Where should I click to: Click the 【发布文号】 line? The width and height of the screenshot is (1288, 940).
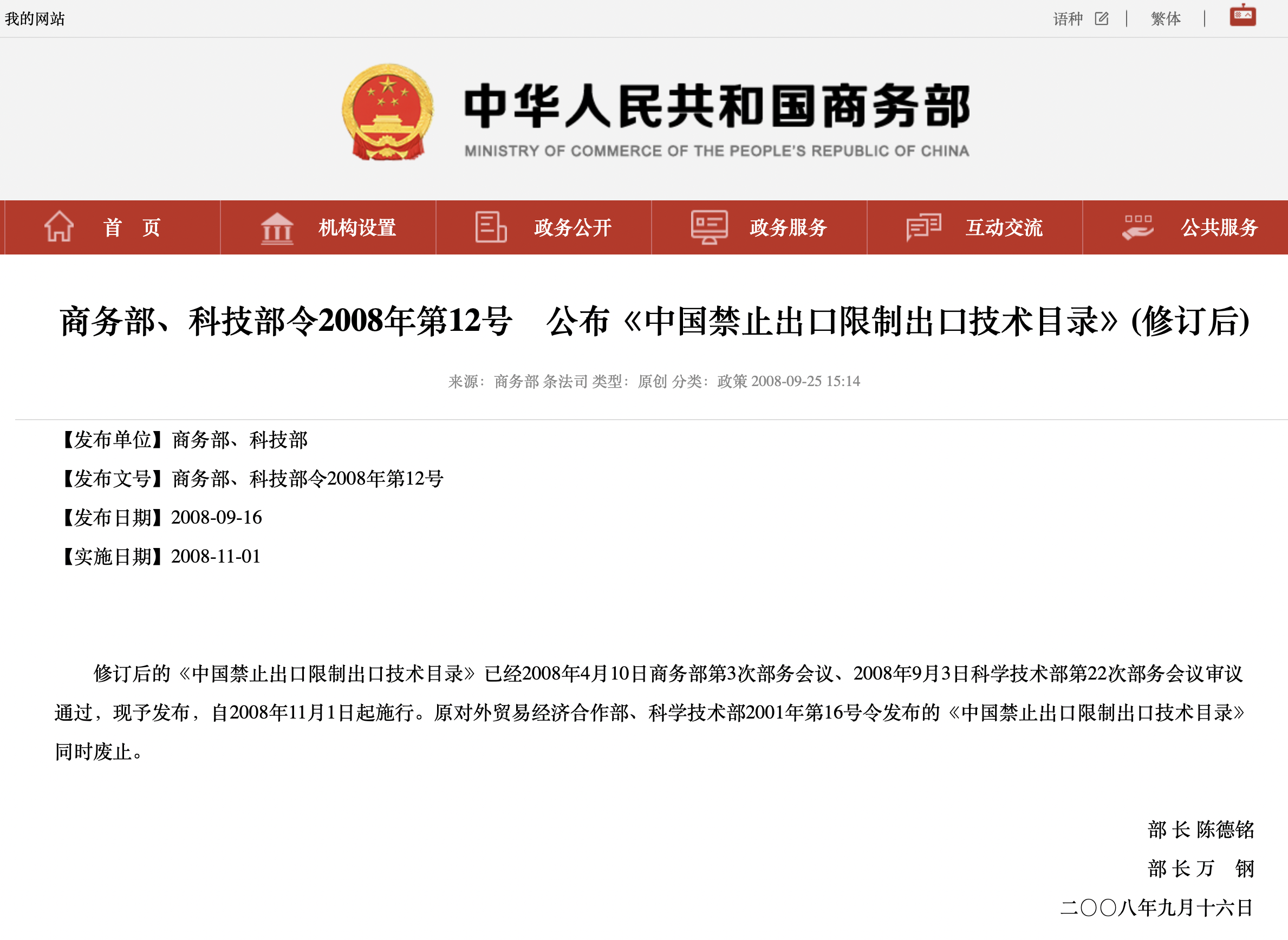249,479
